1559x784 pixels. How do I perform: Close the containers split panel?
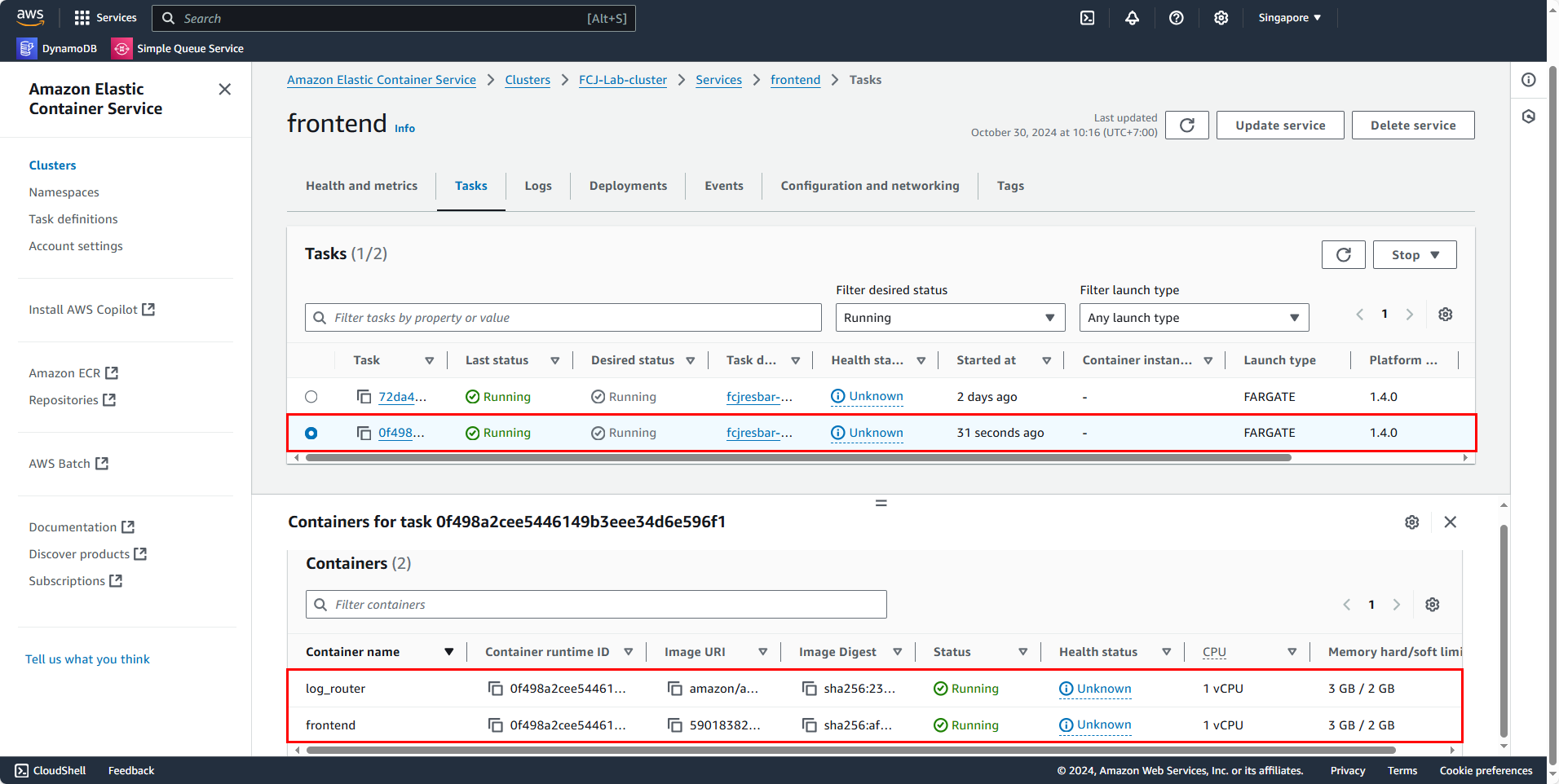click(1450, 522)
